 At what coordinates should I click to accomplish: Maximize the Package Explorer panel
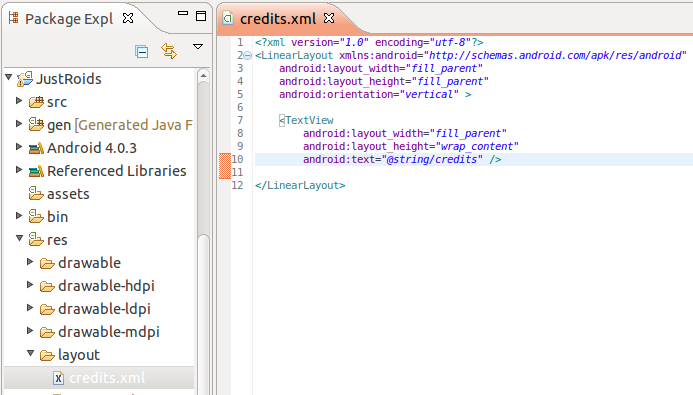201,16
